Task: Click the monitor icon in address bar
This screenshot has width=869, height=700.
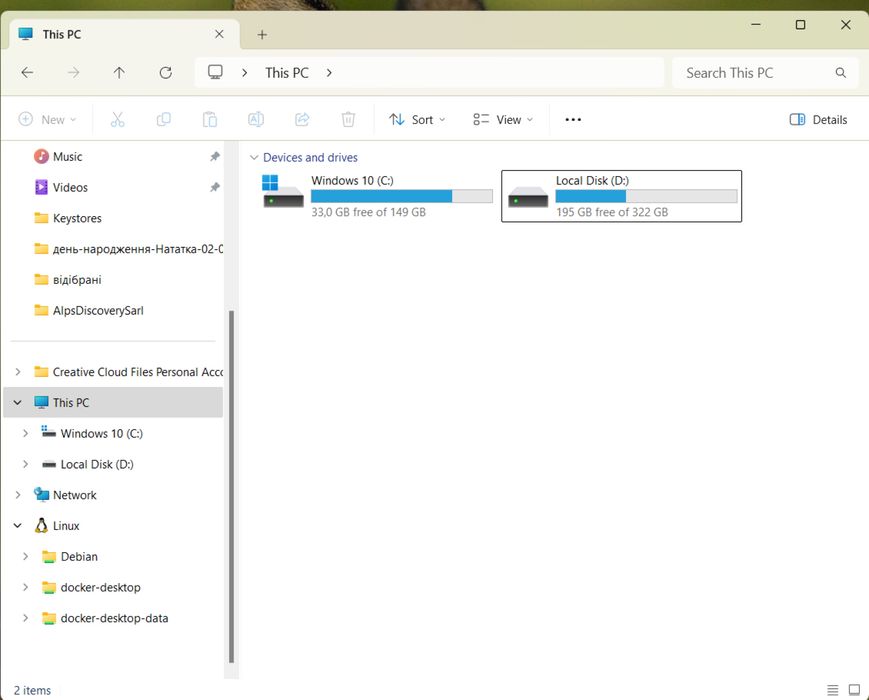Action: [215, 73]
